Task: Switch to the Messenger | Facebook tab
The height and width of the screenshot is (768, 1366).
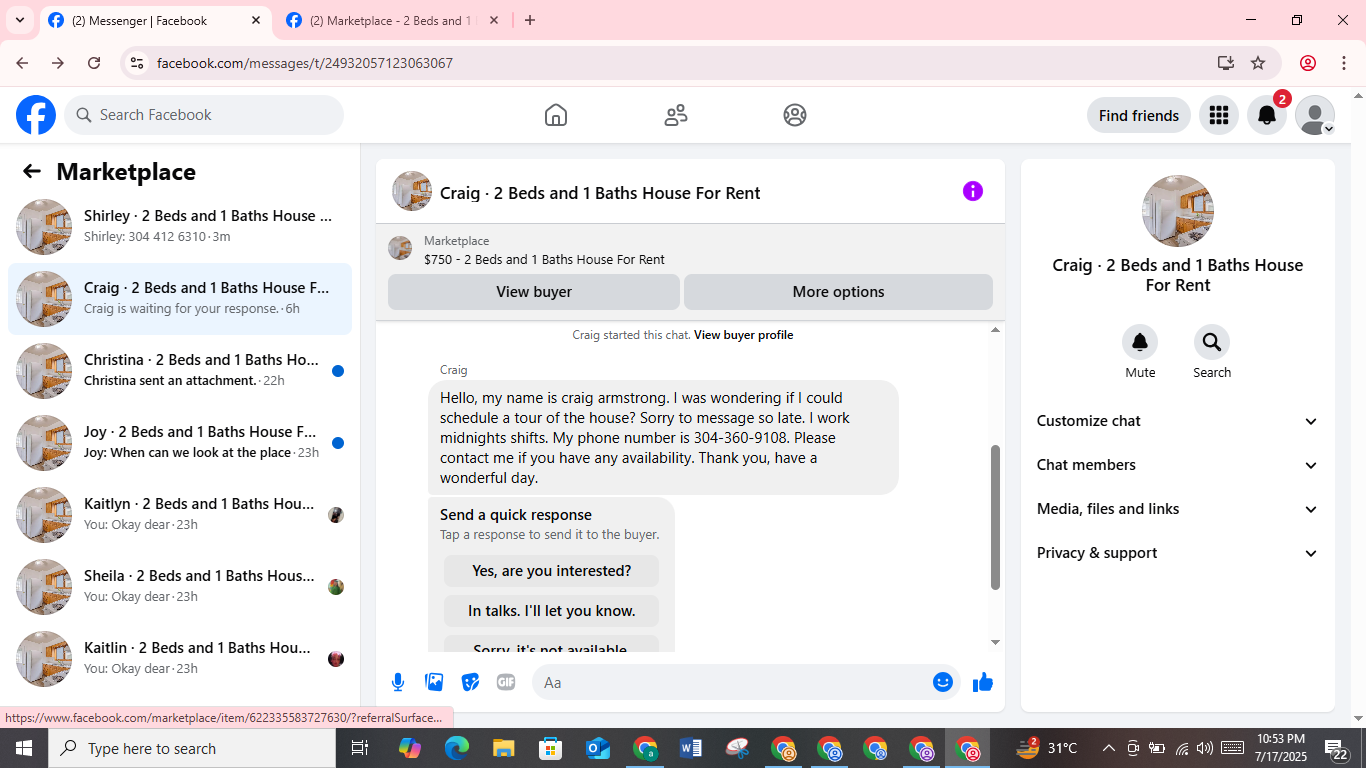Action: click(156, 20)
